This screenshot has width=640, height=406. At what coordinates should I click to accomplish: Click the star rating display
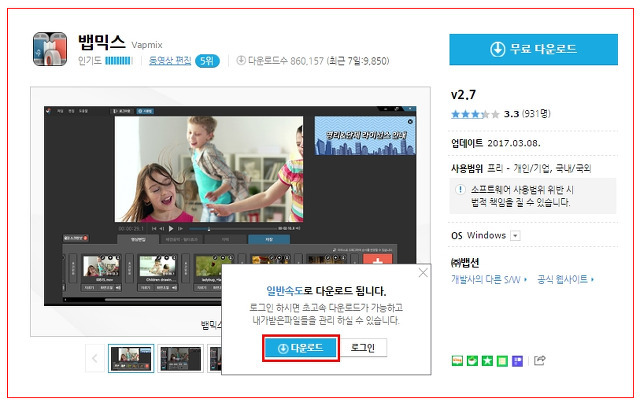coord(475,114)
